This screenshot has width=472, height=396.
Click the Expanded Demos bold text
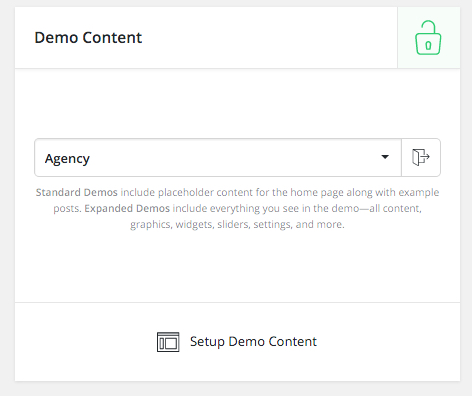point(127,208)
